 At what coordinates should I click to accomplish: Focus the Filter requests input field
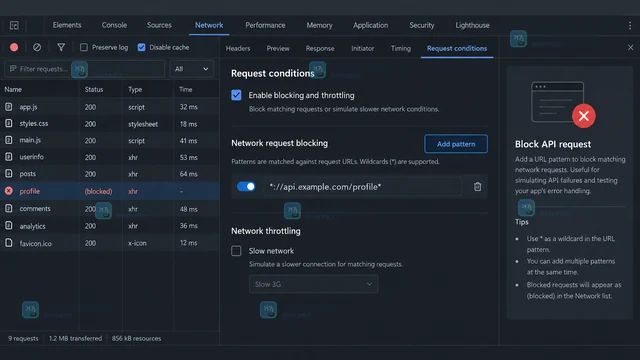tap(84, 69)
